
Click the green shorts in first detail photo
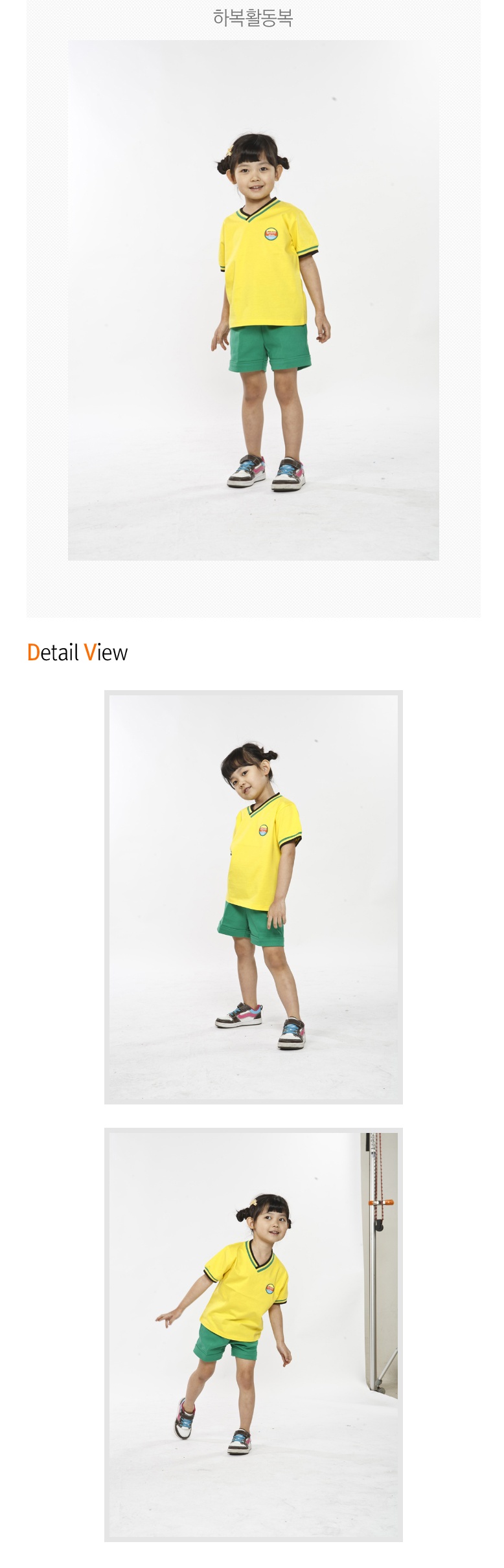pyautogui.click(x=251, y=926)
